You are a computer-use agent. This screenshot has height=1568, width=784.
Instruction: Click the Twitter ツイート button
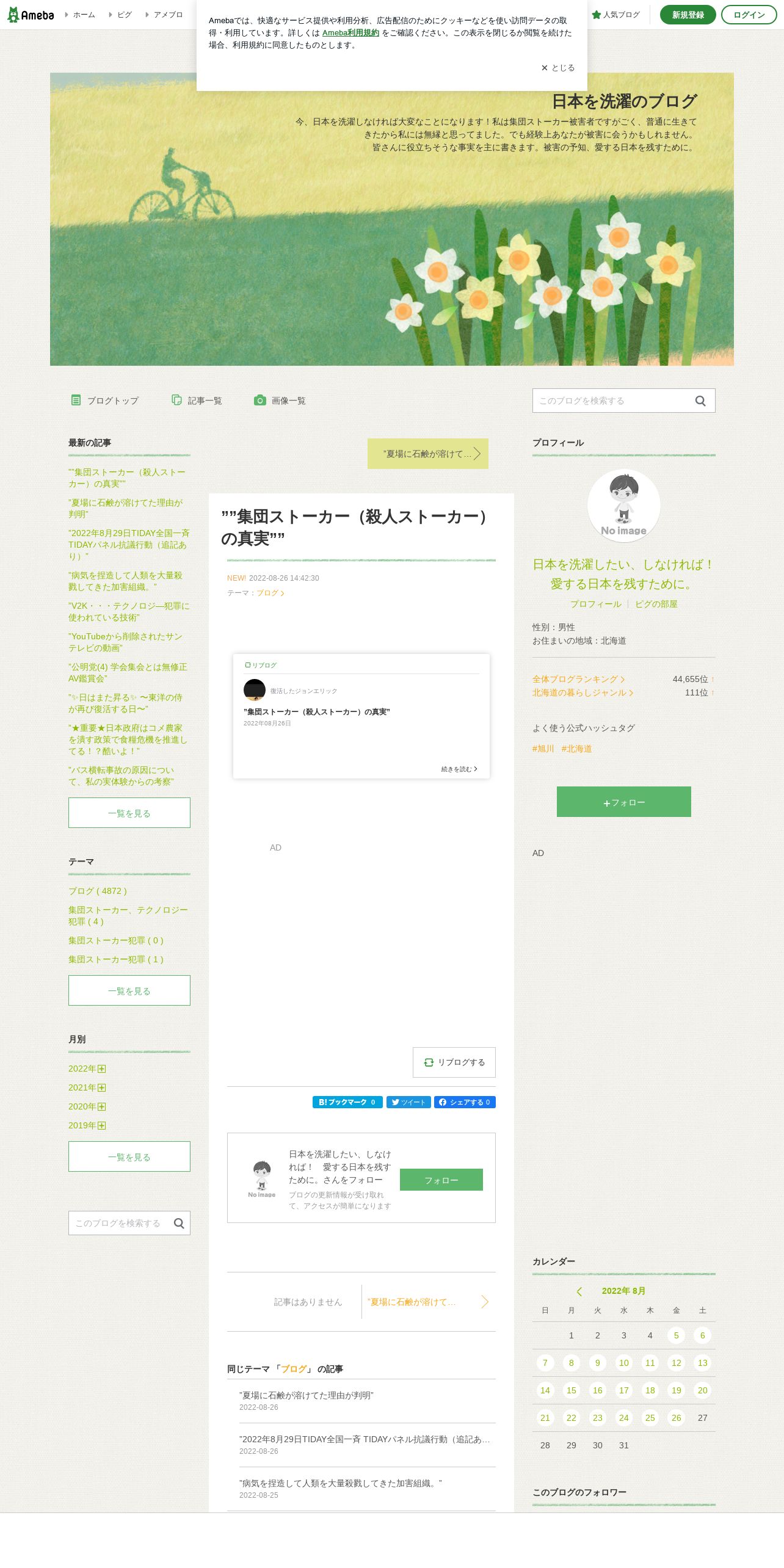[x=408, y=1102]
